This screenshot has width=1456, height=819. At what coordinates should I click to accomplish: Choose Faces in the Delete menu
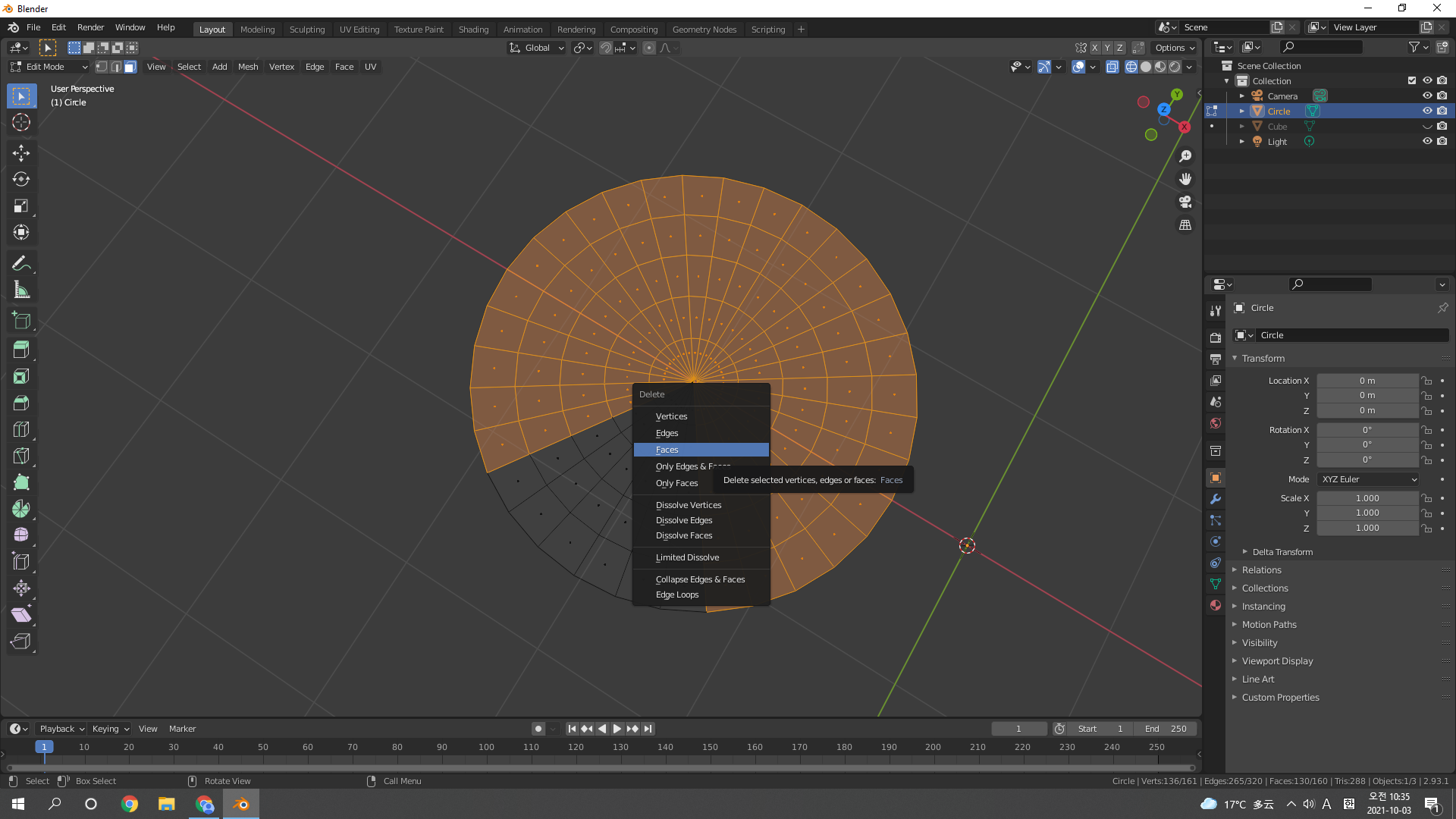click(x=701, y=450)
